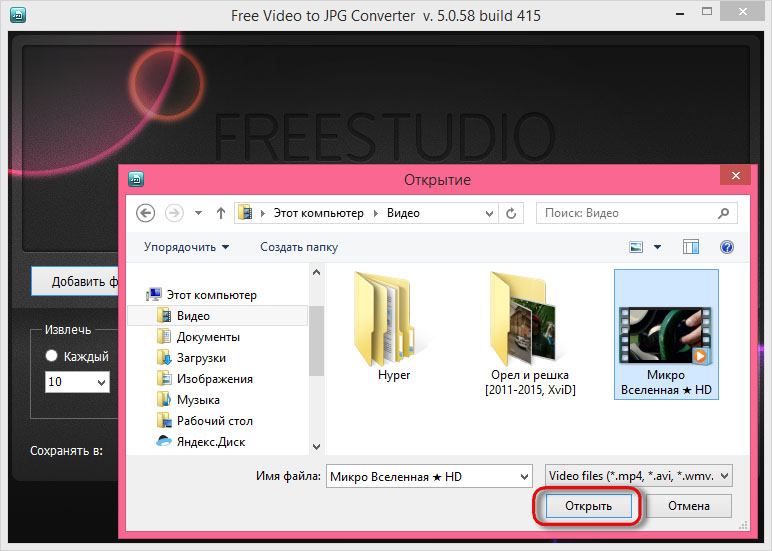Click the address bar folder icon
This screenshot has height=551, width=772.
coord(245,213)
